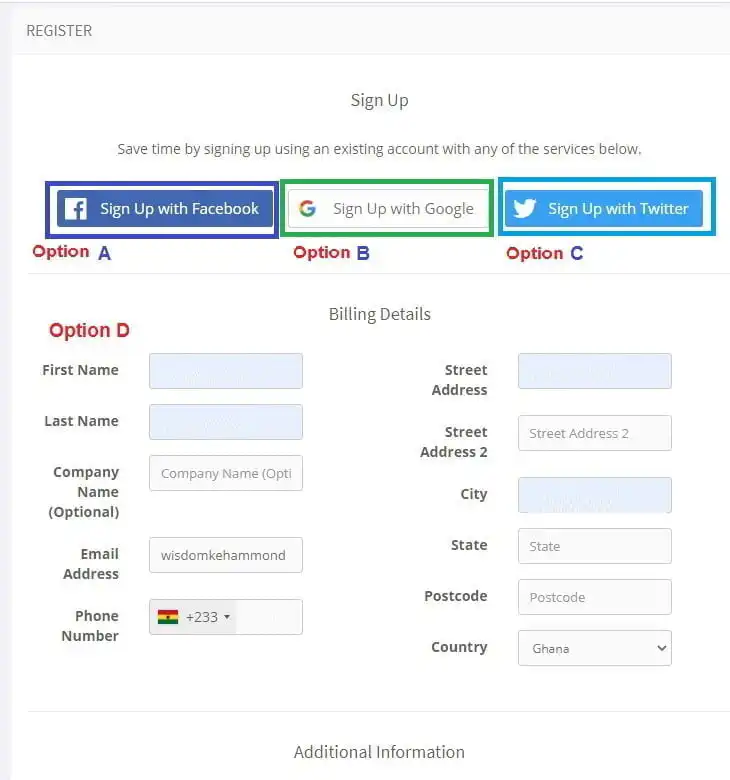The height and width of the screenshot is (780, 730).
Task: Focus the City input field
Action: click(594, 495)
